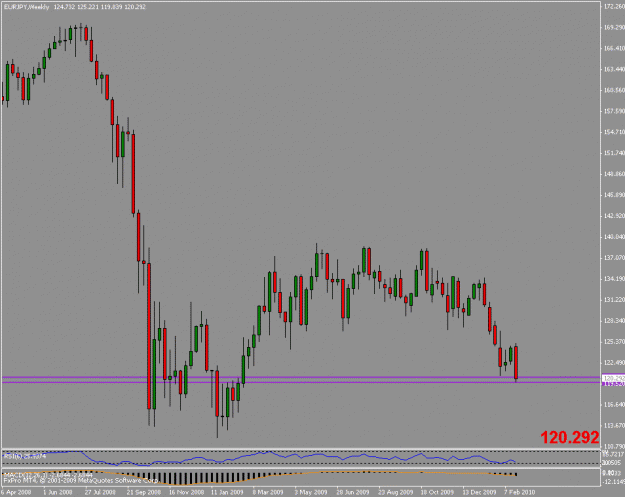This screenshot has height=497, width=625.
Task: Click the 7 Feb 2010 date label
Action: [x=520, y=492]
